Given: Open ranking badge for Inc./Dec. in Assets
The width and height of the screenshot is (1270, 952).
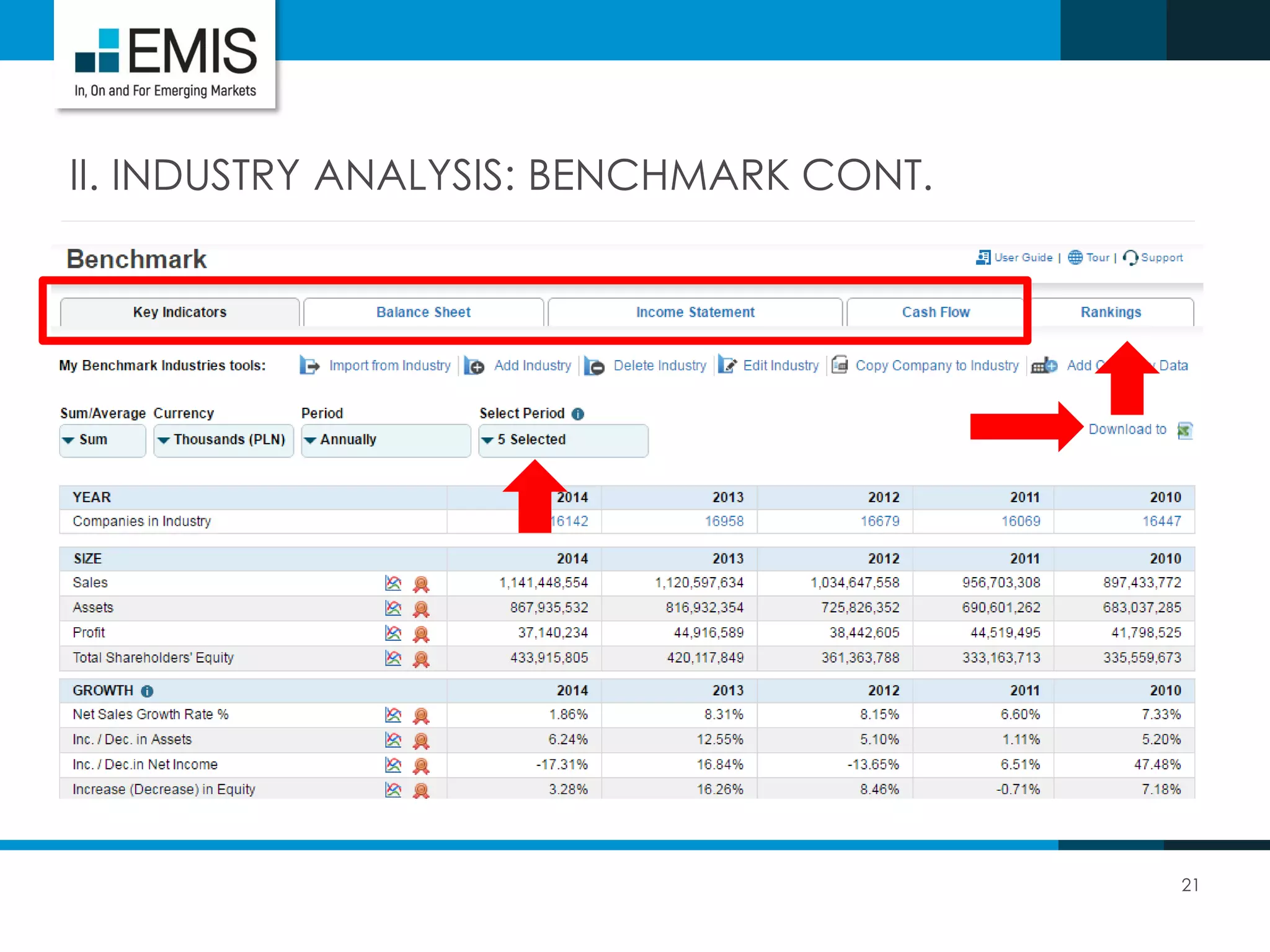Looking at the screenshot, I should click(421, 740).
